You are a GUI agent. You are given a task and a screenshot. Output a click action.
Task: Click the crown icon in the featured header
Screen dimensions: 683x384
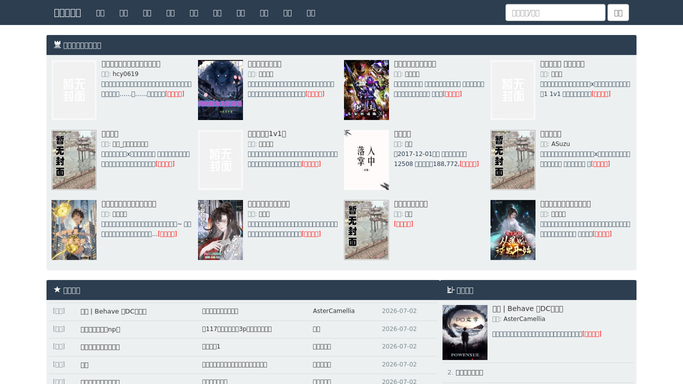tap(57, 45)
